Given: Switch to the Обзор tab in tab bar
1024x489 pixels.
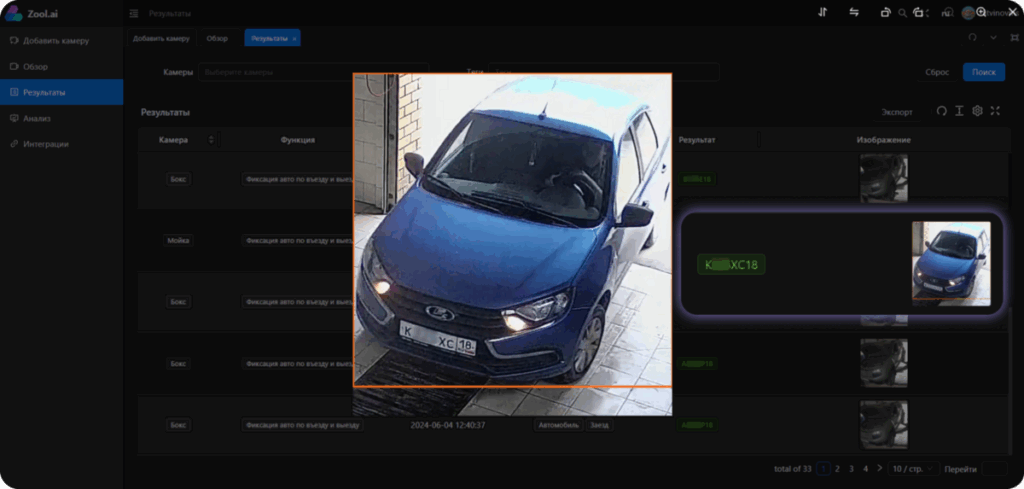Looking at the screenshot, I should click(x=217, y=38).
